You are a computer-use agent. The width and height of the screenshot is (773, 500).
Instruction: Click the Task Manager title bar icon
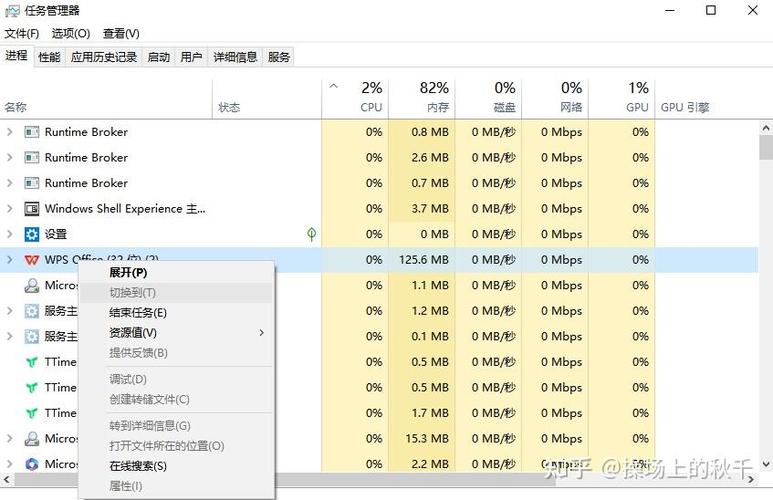click(12, 10)
